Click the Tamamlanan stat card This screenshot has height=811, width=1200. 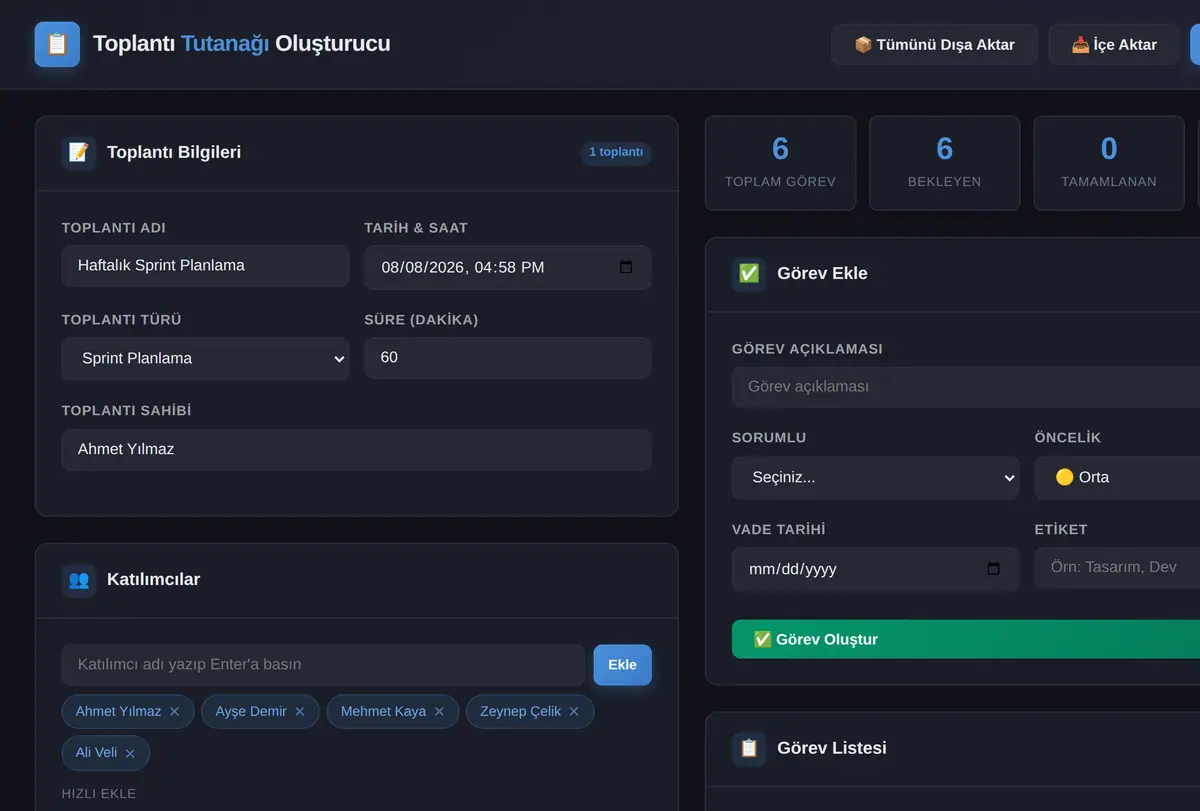coord(1109,163)
